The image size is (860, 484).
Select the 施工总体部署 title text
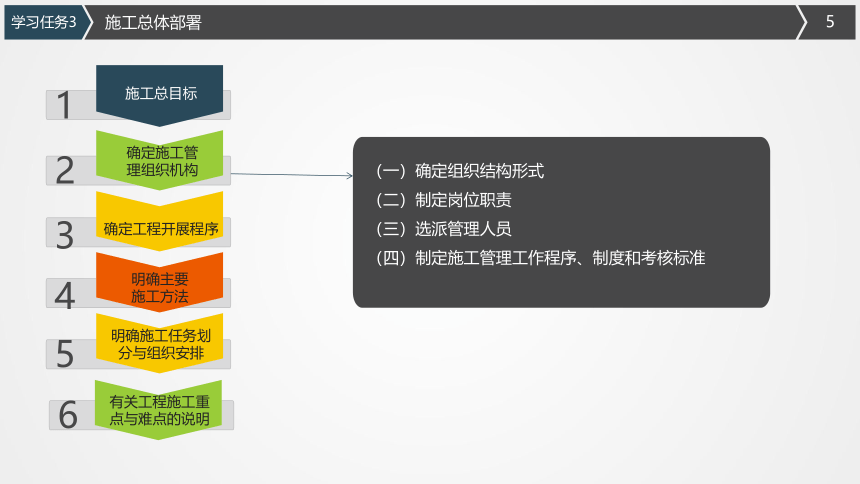click(x=153, y=22)
